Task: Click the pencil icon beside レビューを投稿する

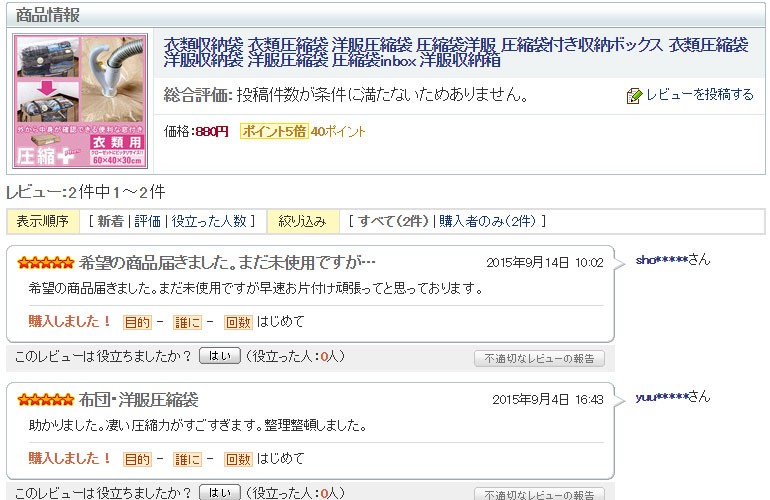Action: [633, 96]
